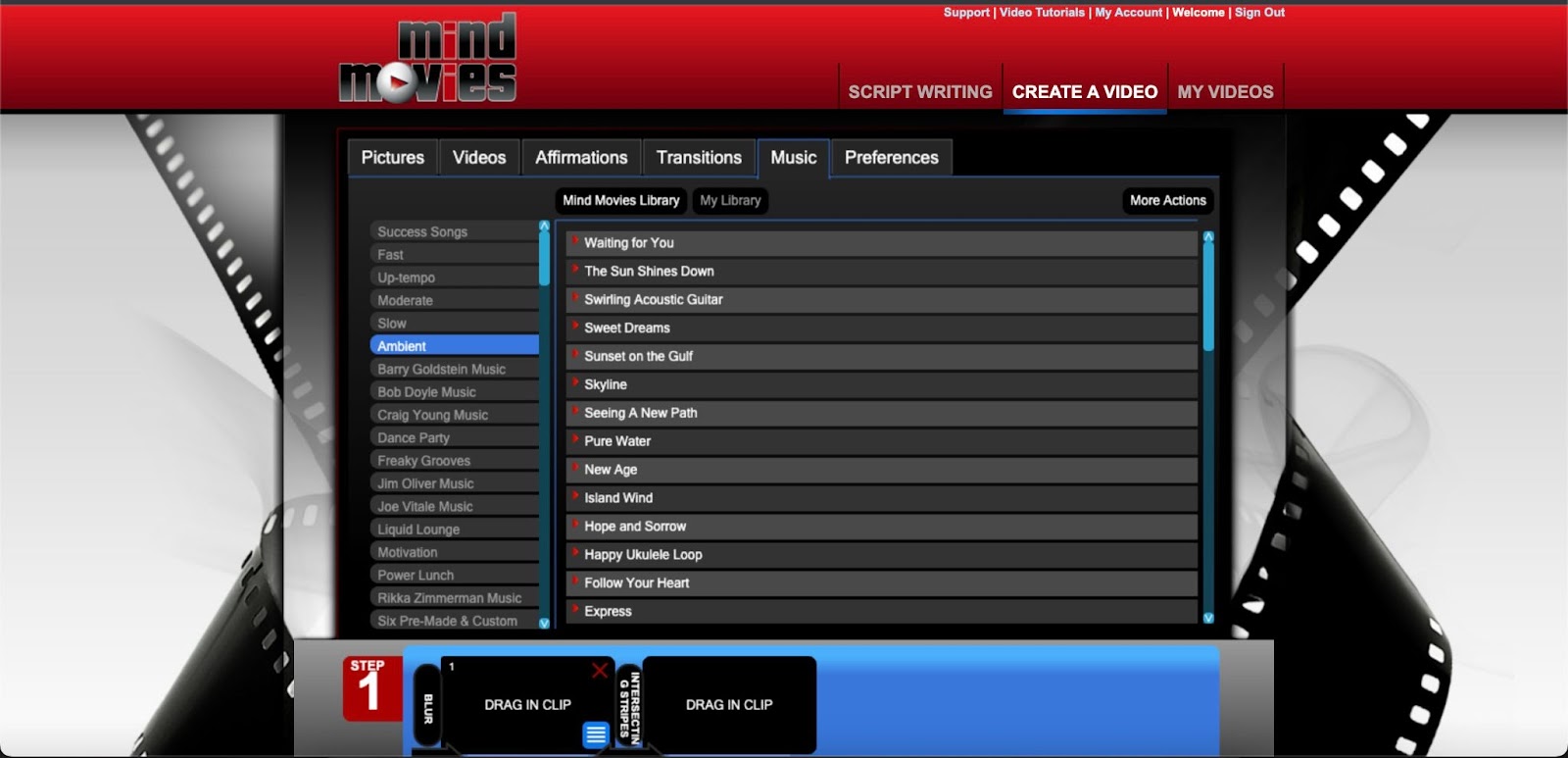Select Power Lunch category
Screen dimensions: 1568x758
455,575
